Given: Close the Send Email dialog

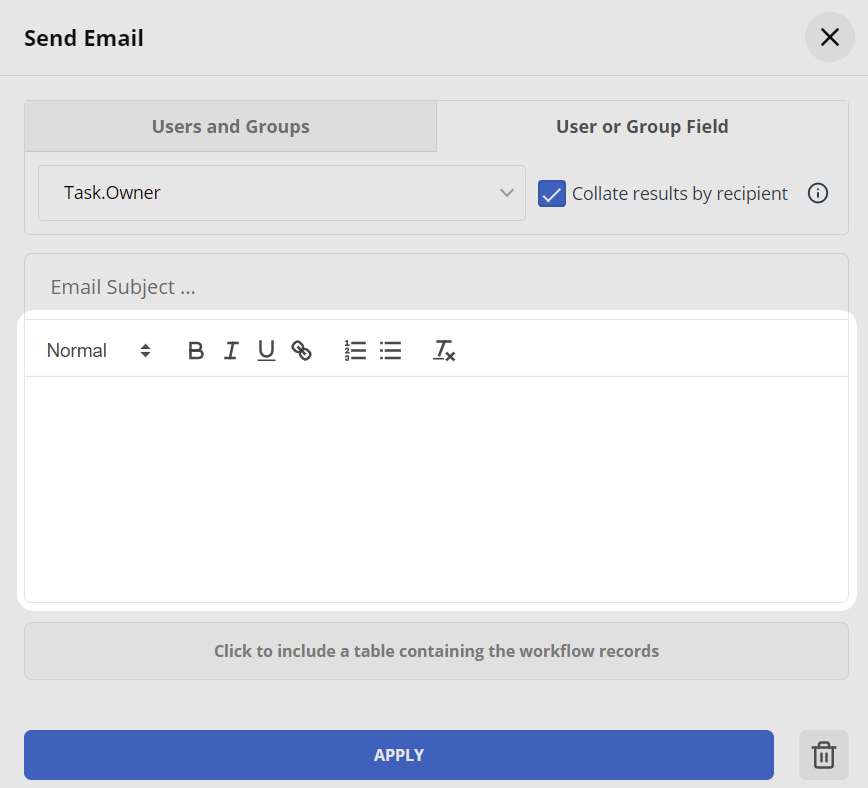Looking at the screenshot, I should click(829, 38).
